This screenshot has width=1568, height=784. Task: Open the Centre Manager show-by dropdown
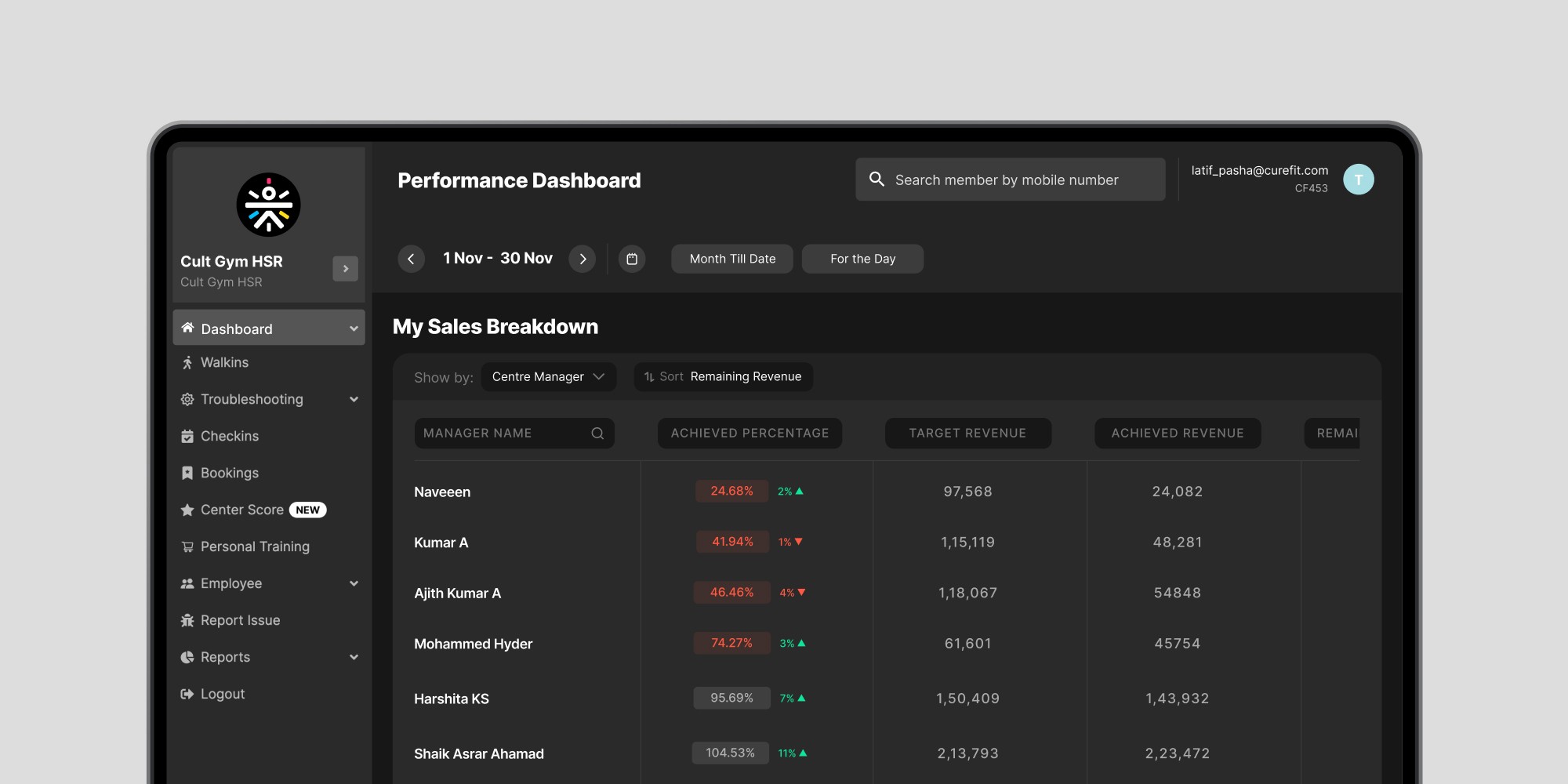(549, 377)
